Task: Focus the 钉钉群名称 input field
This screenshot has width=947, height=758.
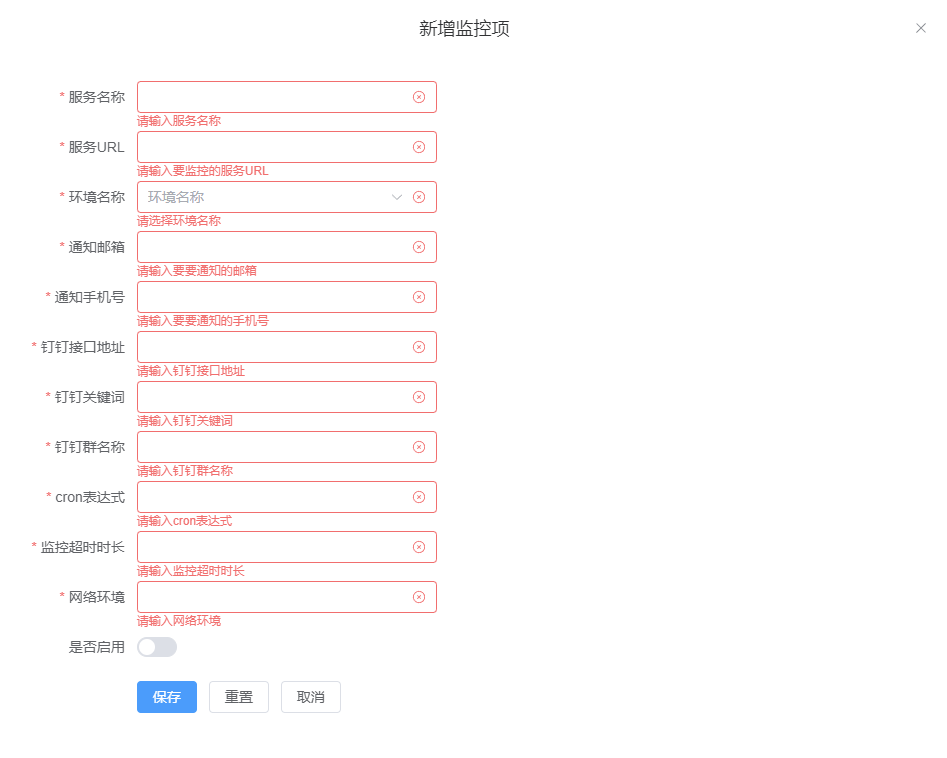Action: pyautogui.click(x=272, y=447)
